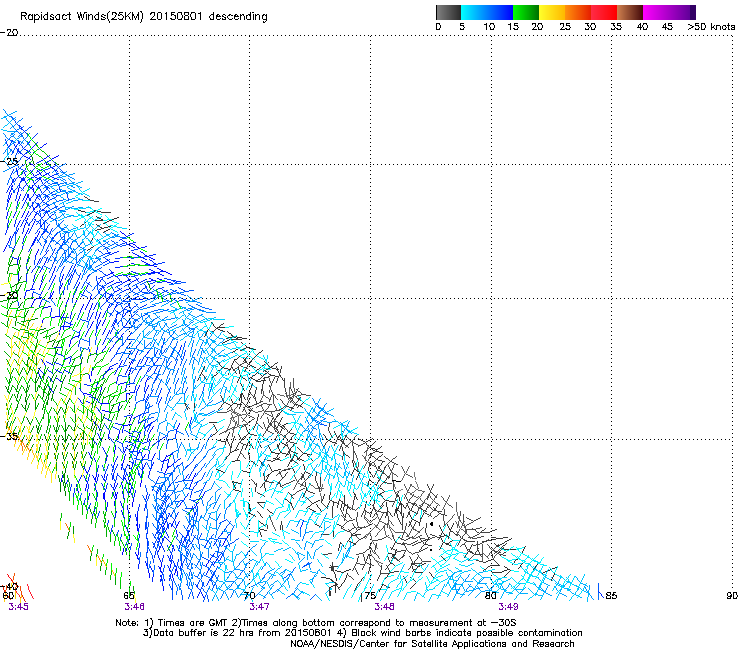Click the purple "3:49" time label
Screen dimensions: 740x650
click(508, 607)
